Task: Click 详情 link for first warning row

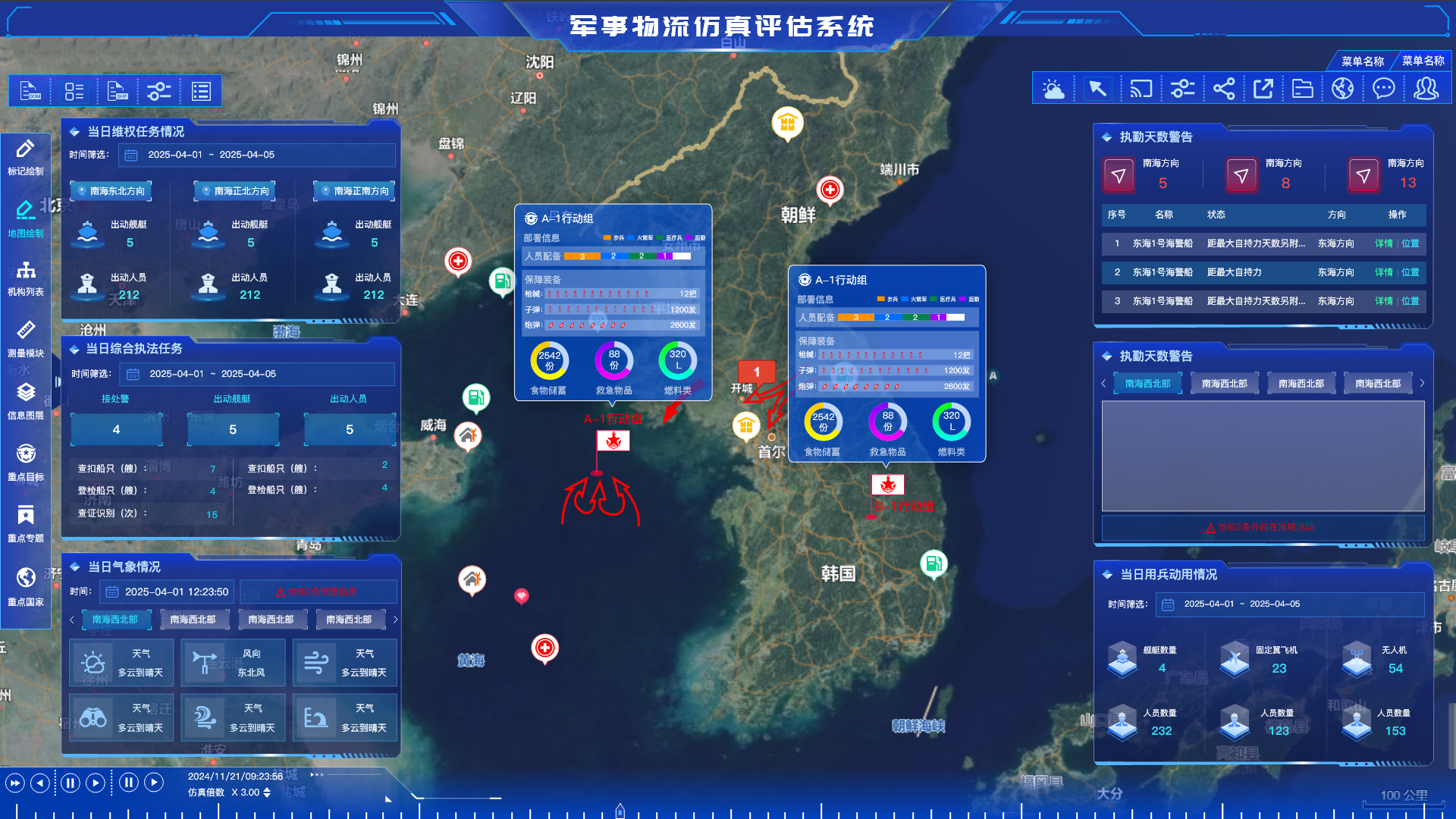Action: (1384, 243)
